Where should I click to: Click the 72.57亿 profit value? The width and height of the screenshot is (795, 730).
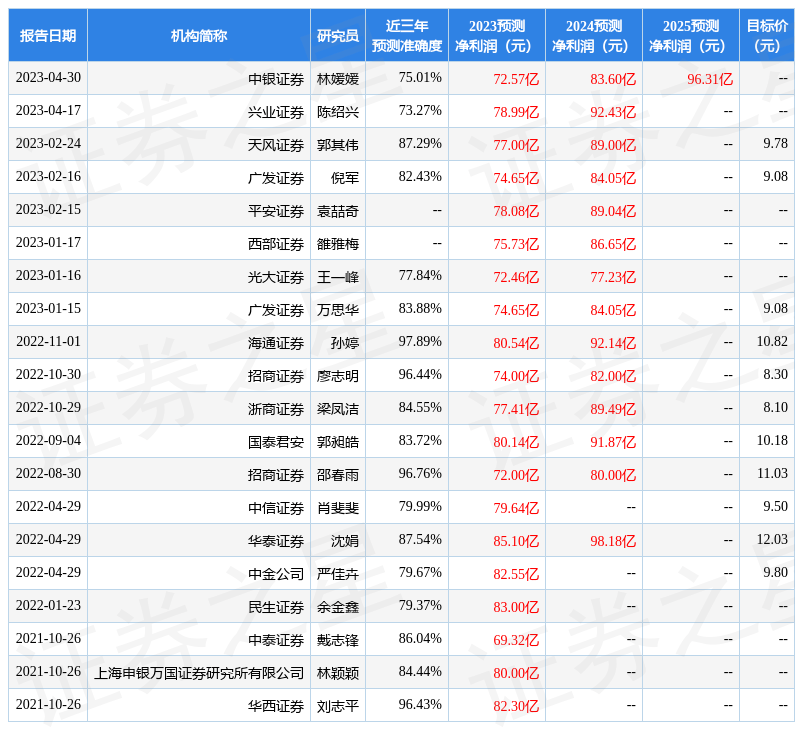coord(516,79)
